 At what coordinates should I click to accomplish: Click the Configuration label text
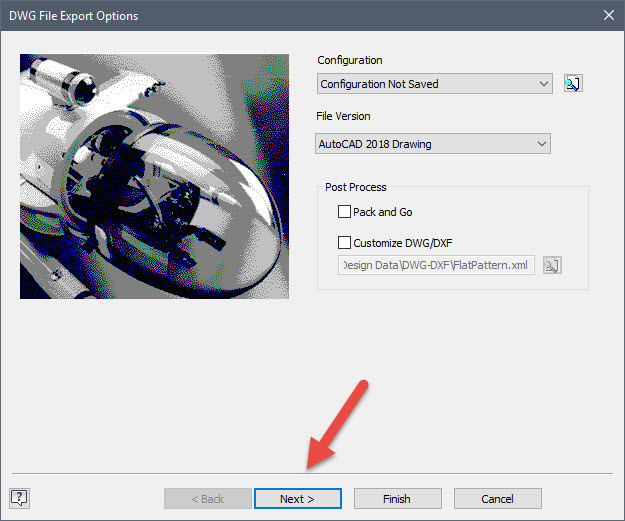(350, 60)
